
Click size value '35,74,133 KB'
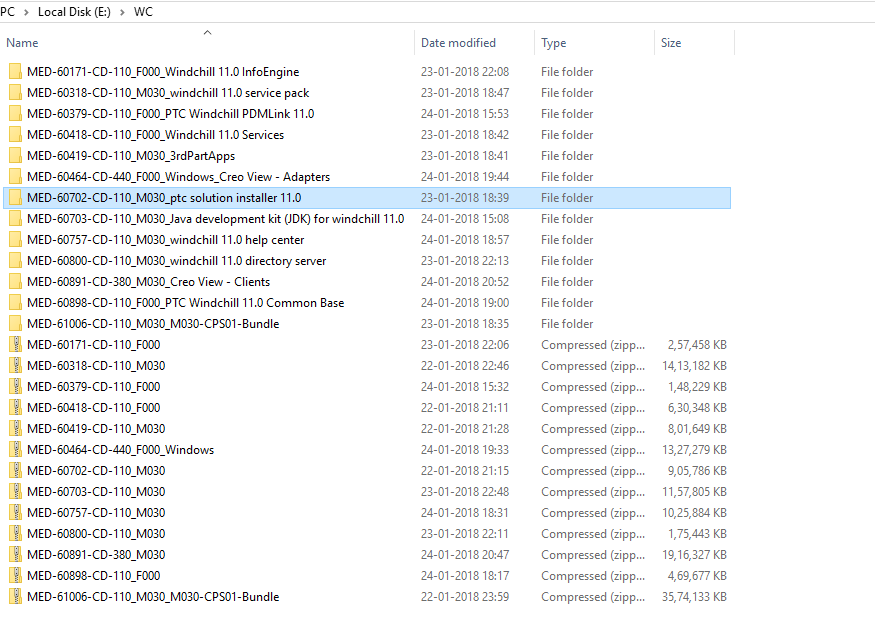pos(694,597)
